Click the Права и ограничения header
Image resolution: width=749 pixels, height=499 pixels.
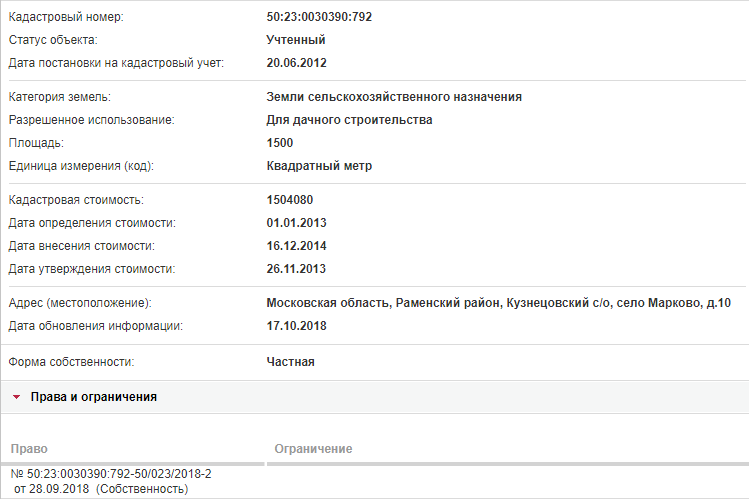click(94, 397)
